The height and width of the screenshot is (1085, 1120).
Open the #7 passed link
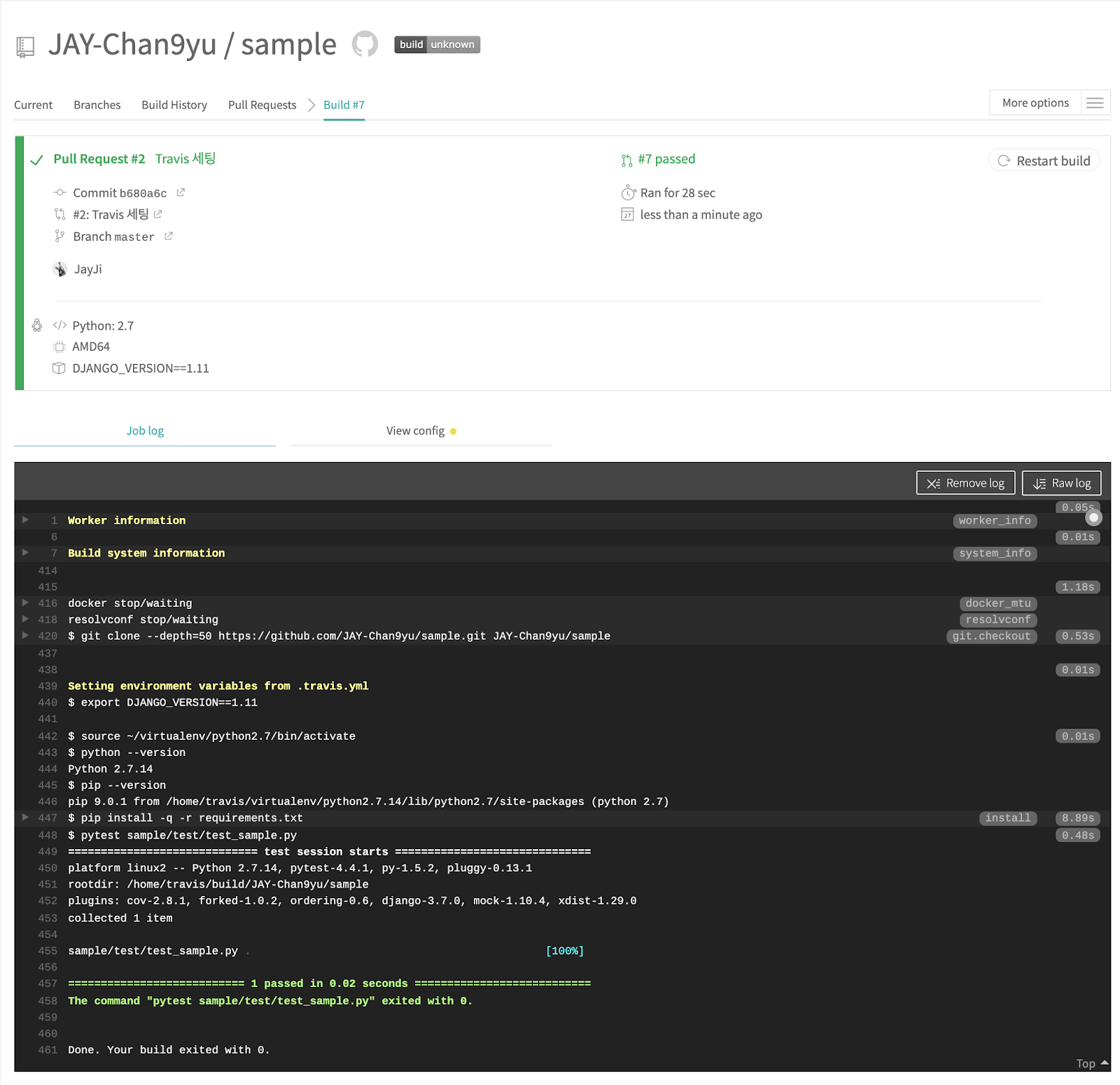(x=666, y=159)
